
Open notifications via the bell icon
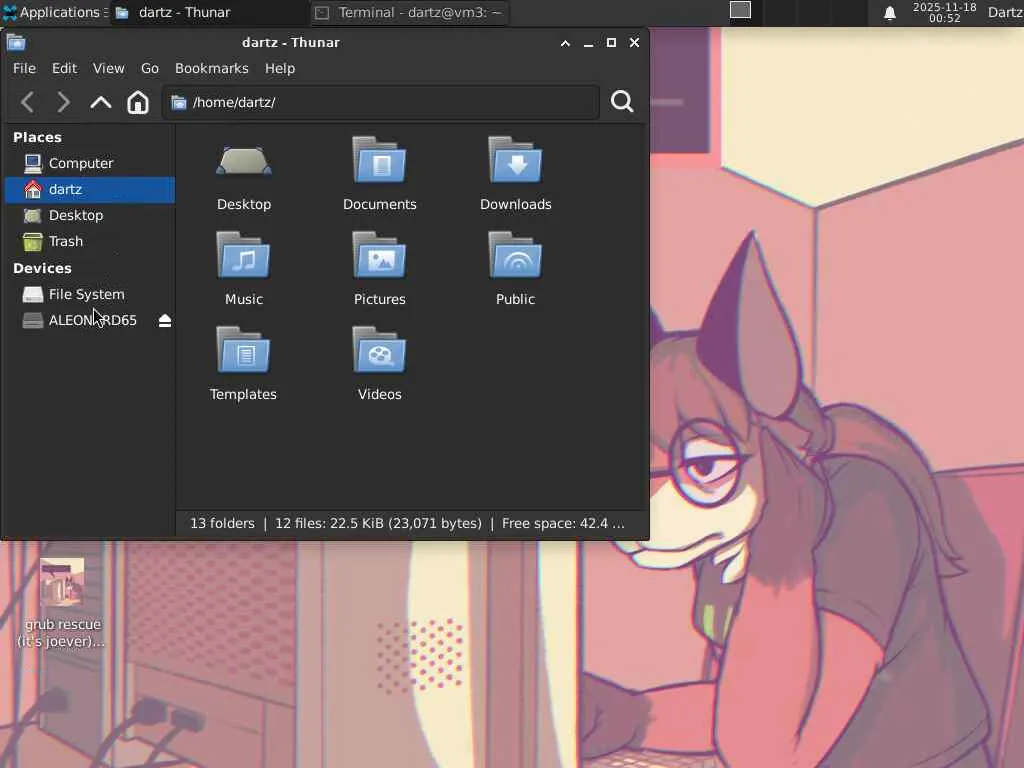[x=889, y=12]
